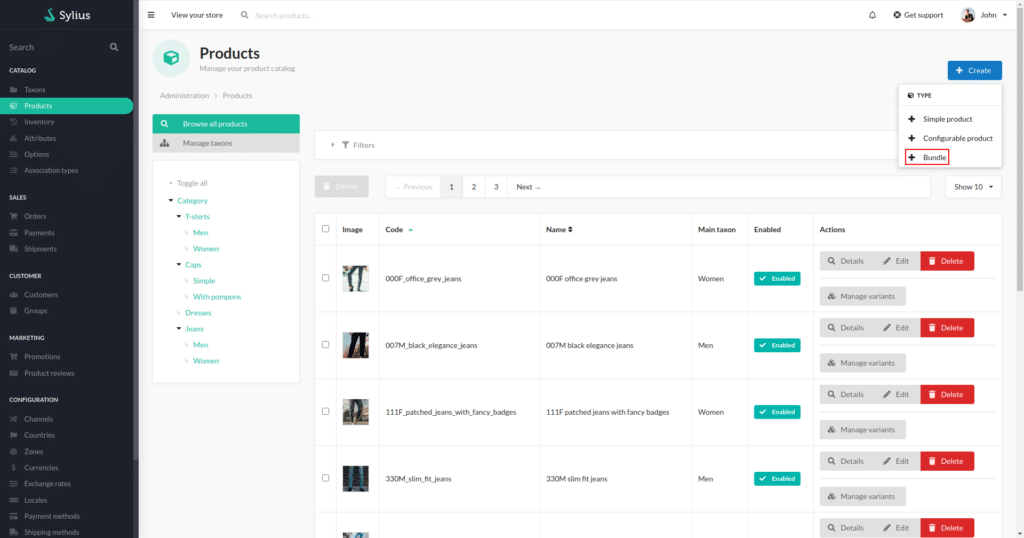Collapse the Caps tree node
1024x538 pixels.
(x=179, y=264)
